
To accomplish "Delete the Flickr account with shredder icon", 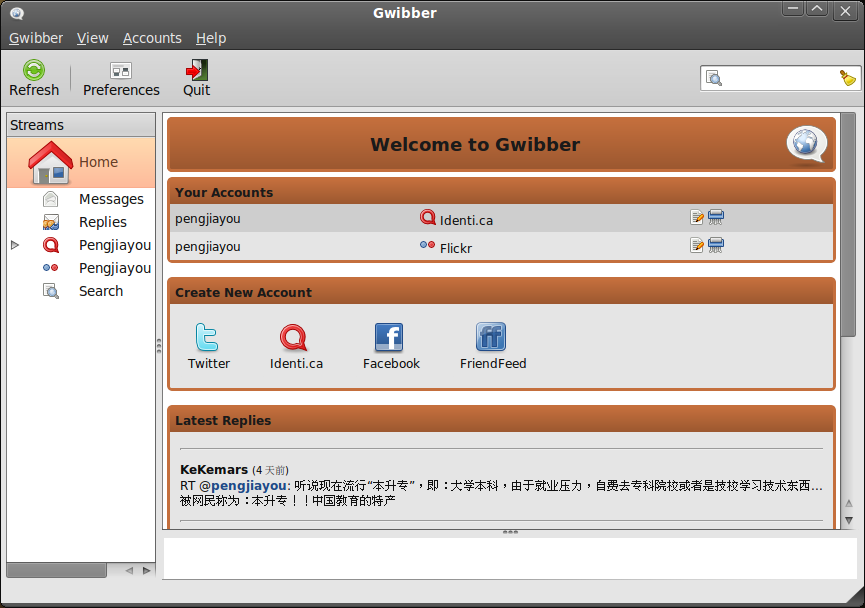I will pos(716,245).
